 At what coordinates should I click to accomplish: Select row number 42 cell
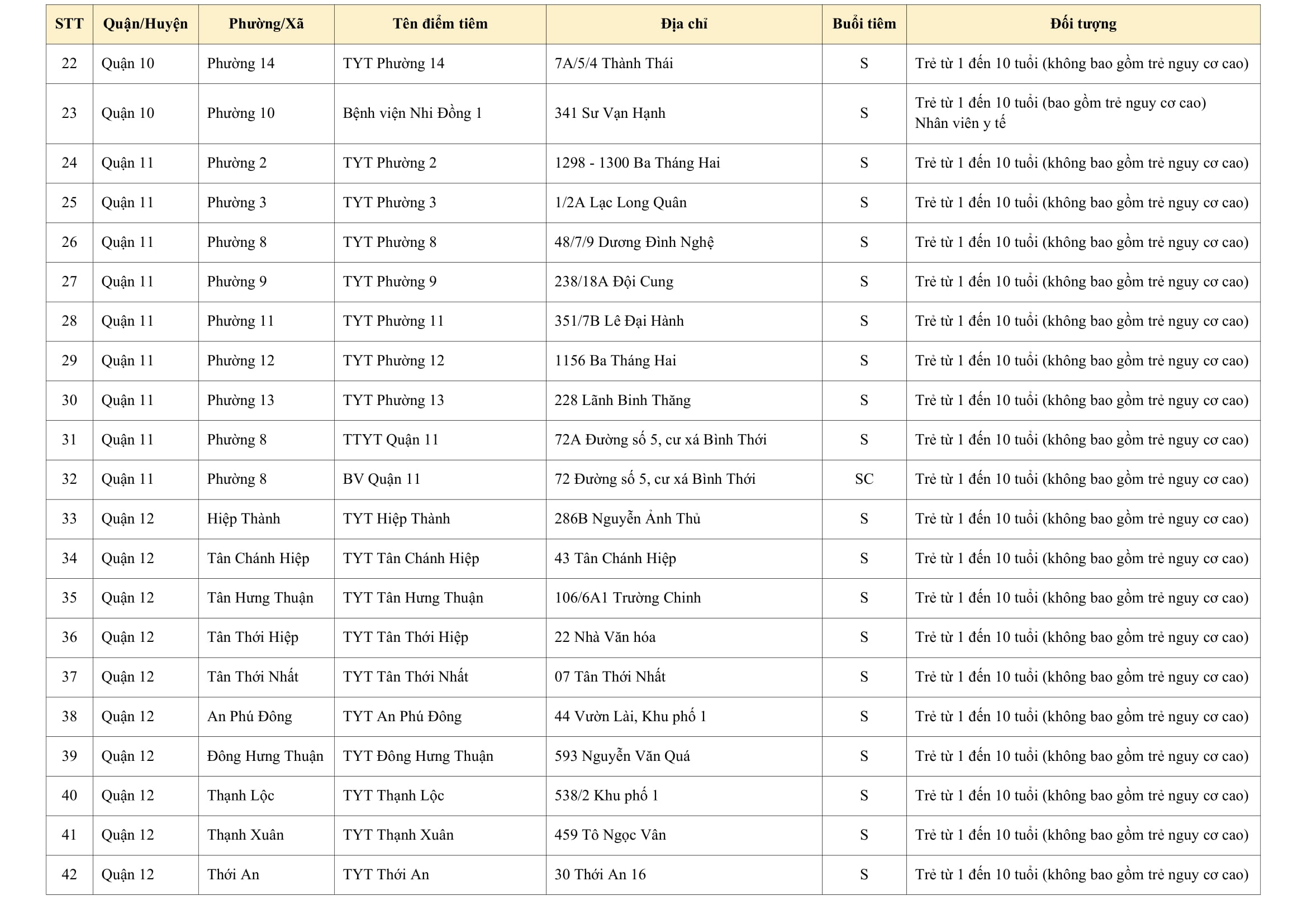[x=69, y=874]
